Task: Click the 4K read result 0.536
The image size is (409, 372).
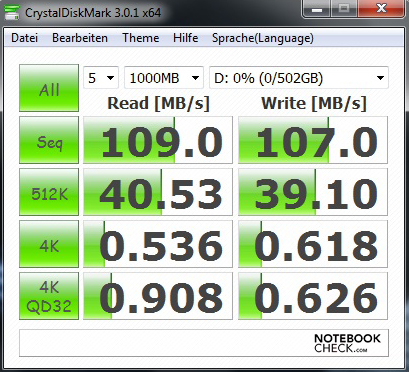Action: pyautogui.click(x=158, y=244)
